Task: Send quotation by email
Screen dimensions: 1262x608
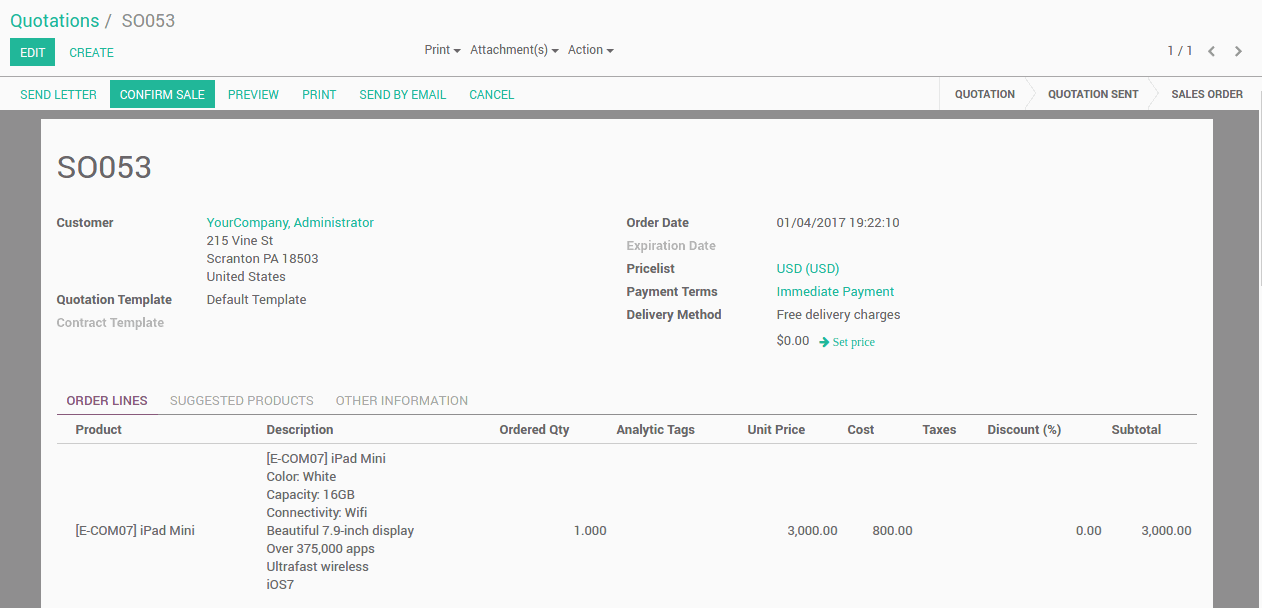Action: [402, 95]
